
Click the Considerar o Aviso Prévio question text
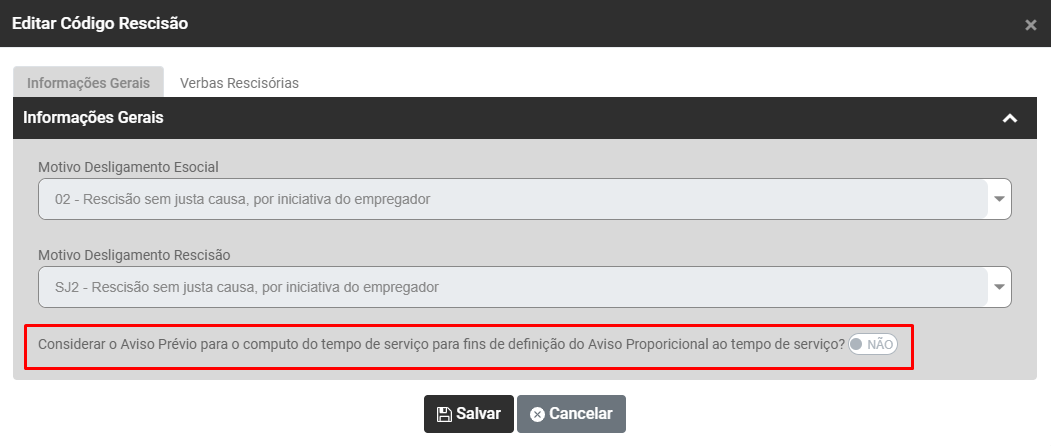[x=441, y=344]
